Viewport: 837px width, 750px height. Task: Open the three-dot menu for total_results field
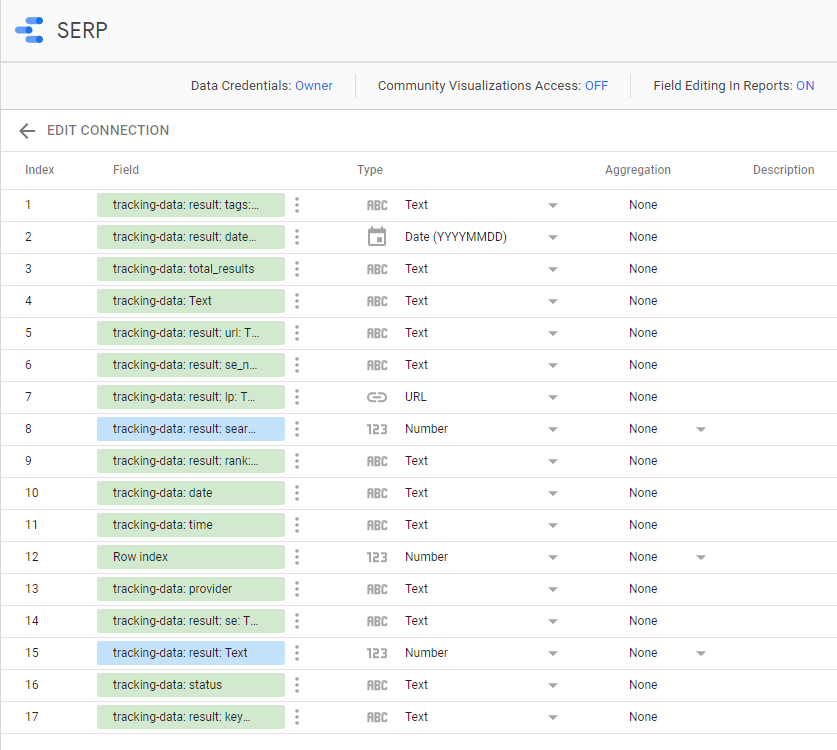[x=297, y=269]
